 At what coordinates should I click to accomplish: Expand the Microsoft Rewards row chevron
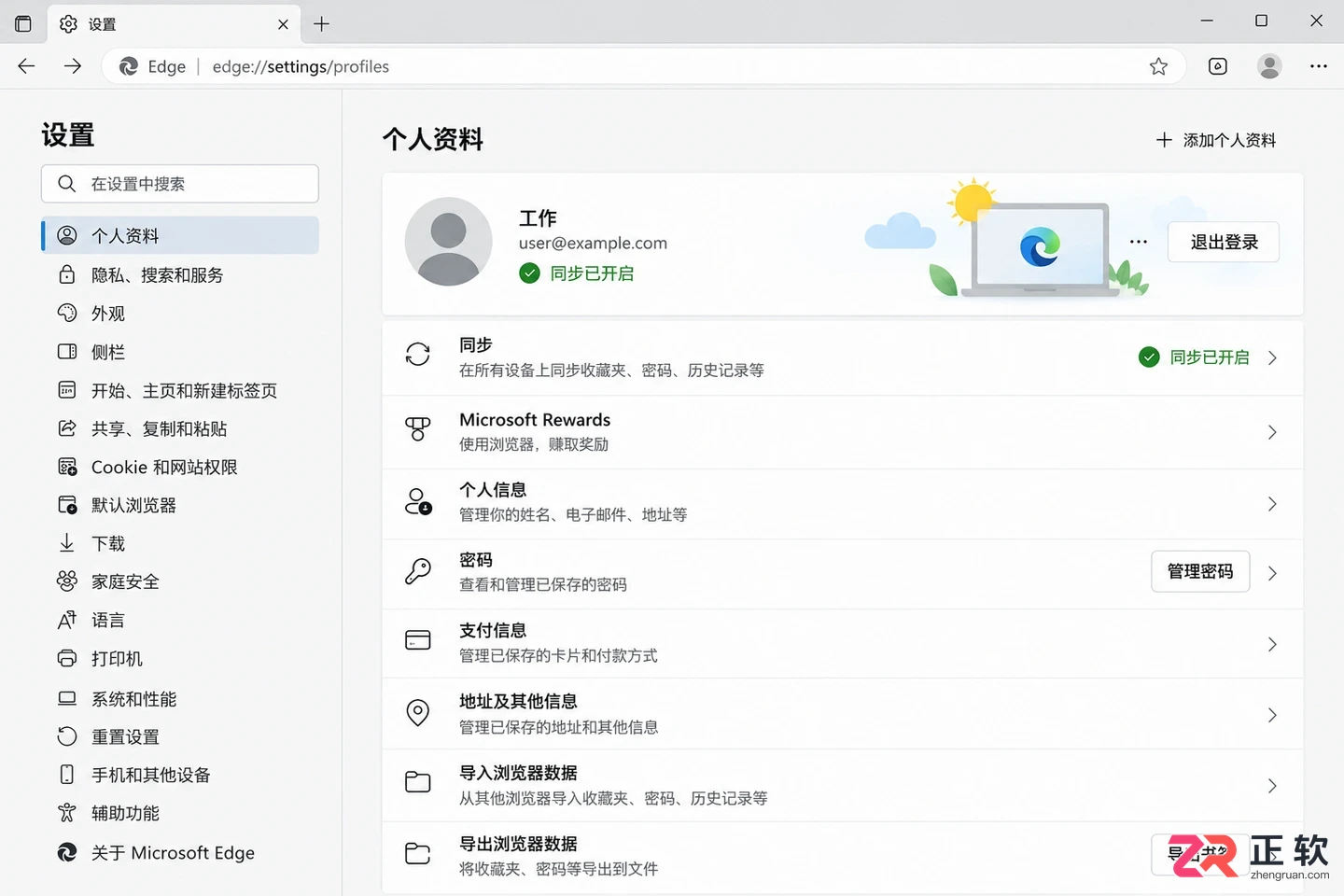1272,432
